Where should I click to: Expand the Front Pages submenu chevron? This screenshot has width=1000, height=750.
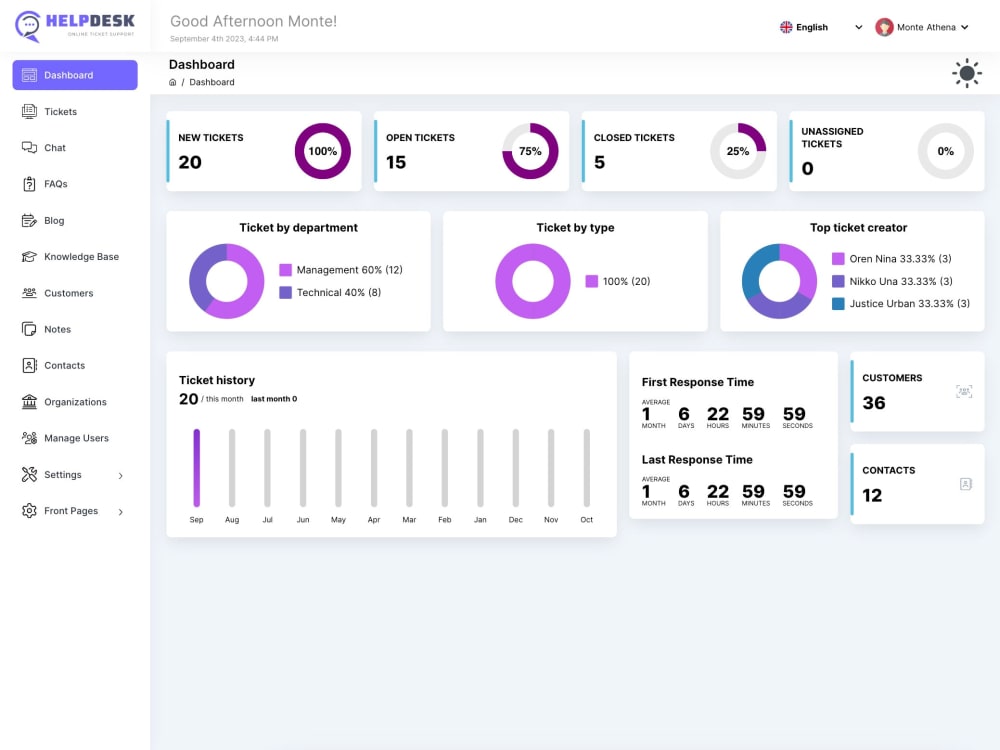[x=121, y=512]
